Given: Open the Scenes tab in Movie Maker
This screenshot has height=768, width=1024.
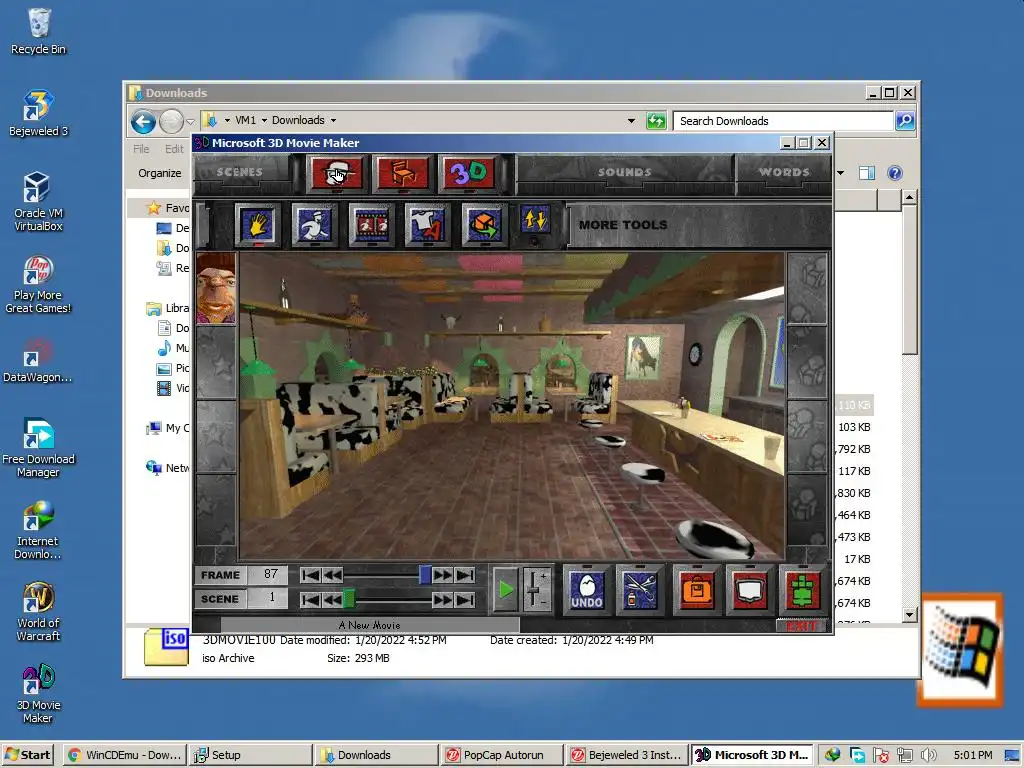Looking at the screenshot, I should pyautogui.click(x=240, y=172).
